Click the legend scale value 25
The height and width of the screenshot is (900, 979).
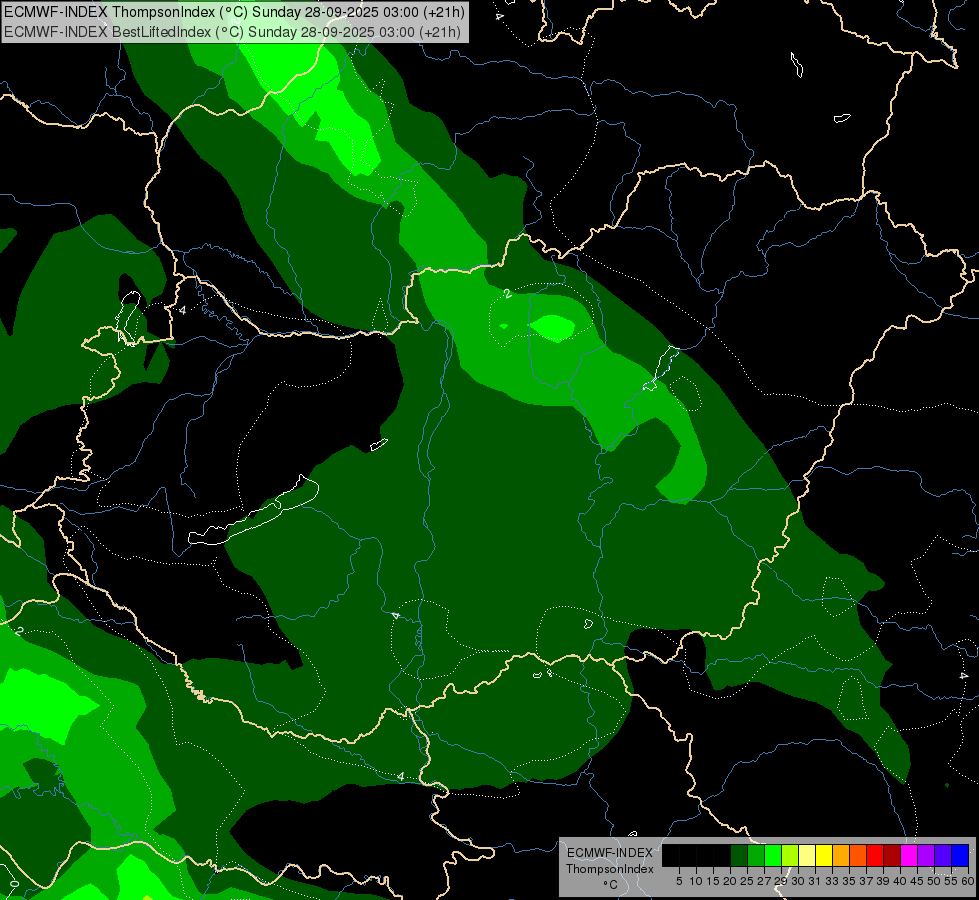click(747, 881)
